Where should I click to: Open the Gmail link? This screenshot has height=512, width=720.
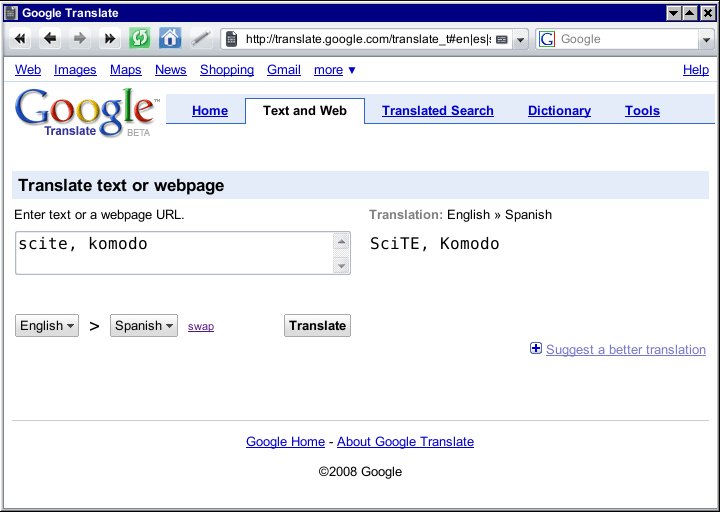click(x=284, y=70)
